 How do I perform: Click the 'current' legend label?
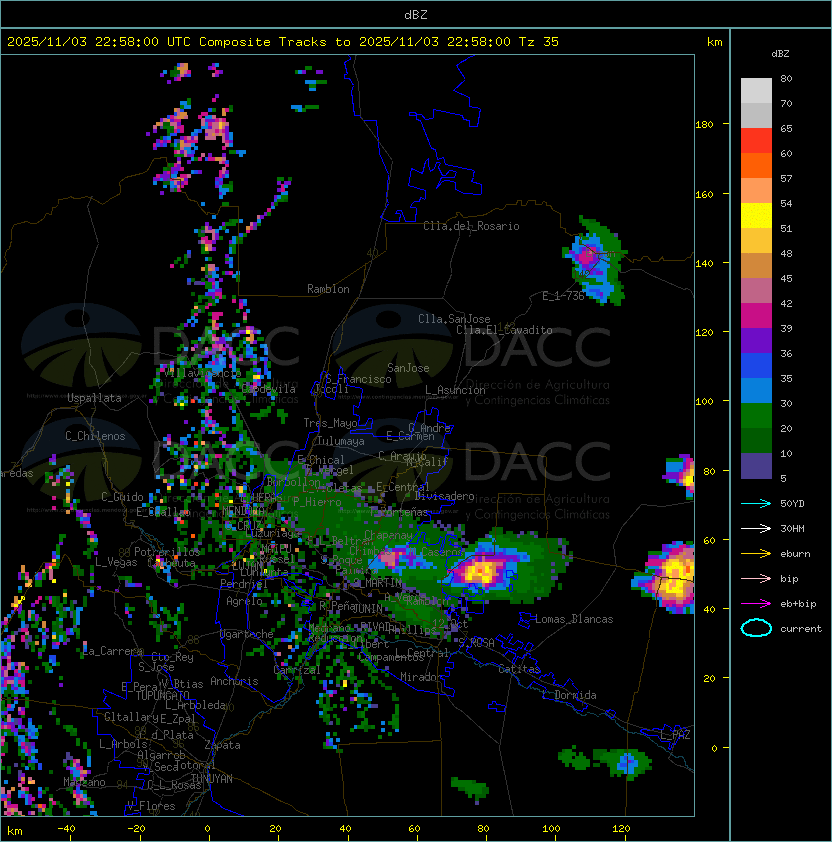click(801, 629)
